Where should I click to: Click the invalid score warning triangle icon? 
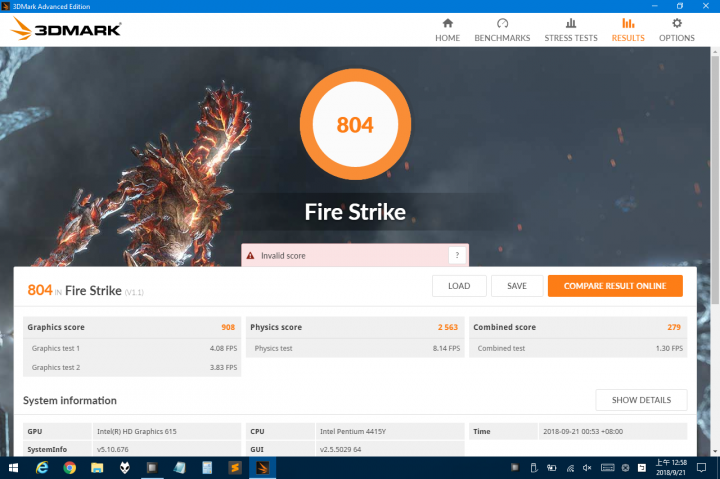tap(250, 256)
